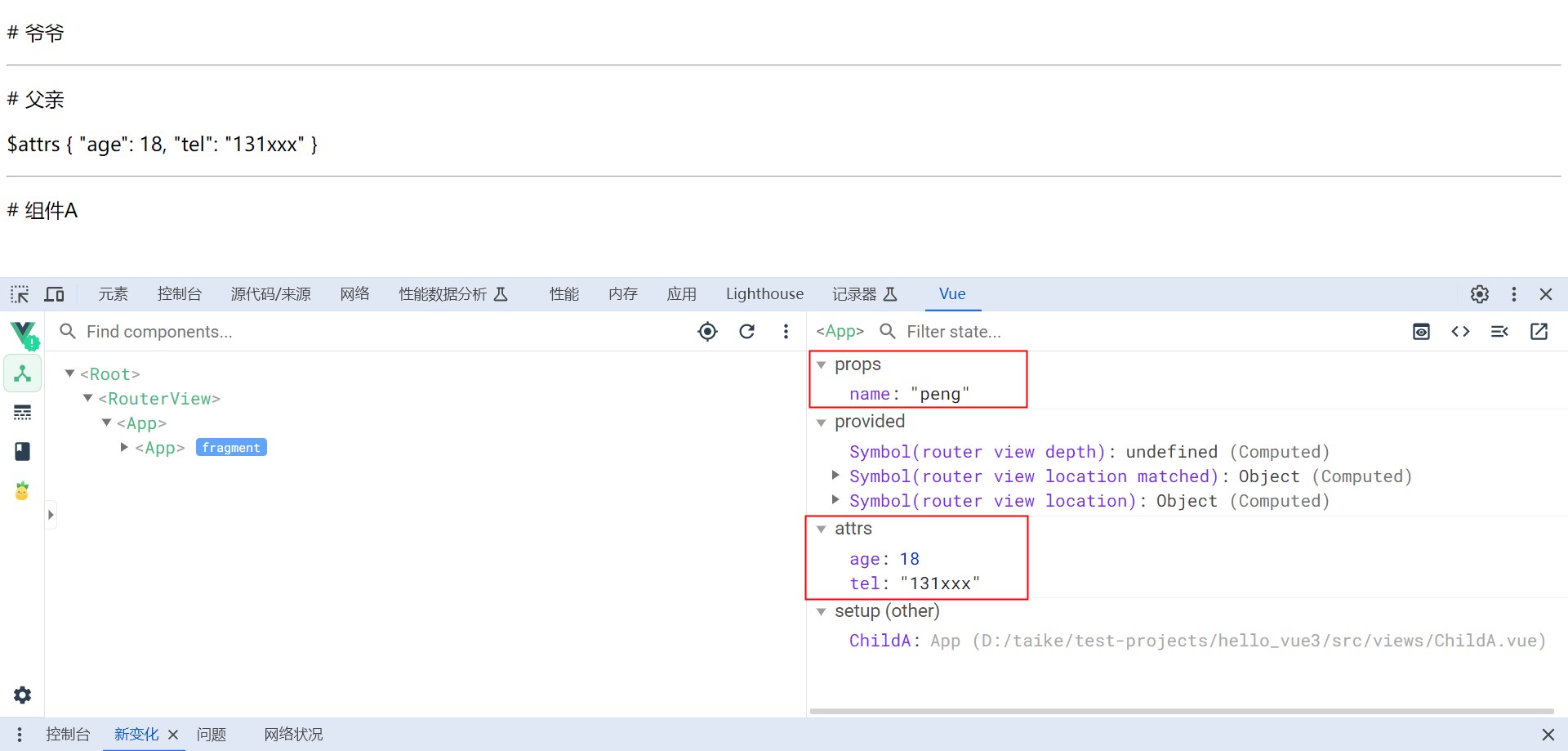Refresh the component tree

[747, 331]
